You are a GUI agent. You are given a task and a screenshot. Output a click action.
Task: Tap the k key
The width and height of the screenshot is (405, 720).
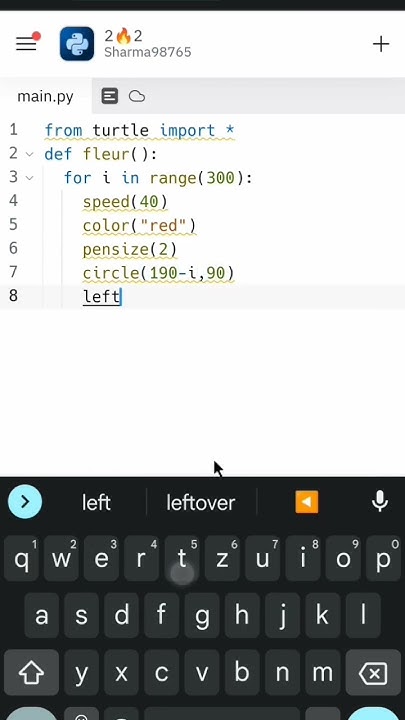[322, 616]
